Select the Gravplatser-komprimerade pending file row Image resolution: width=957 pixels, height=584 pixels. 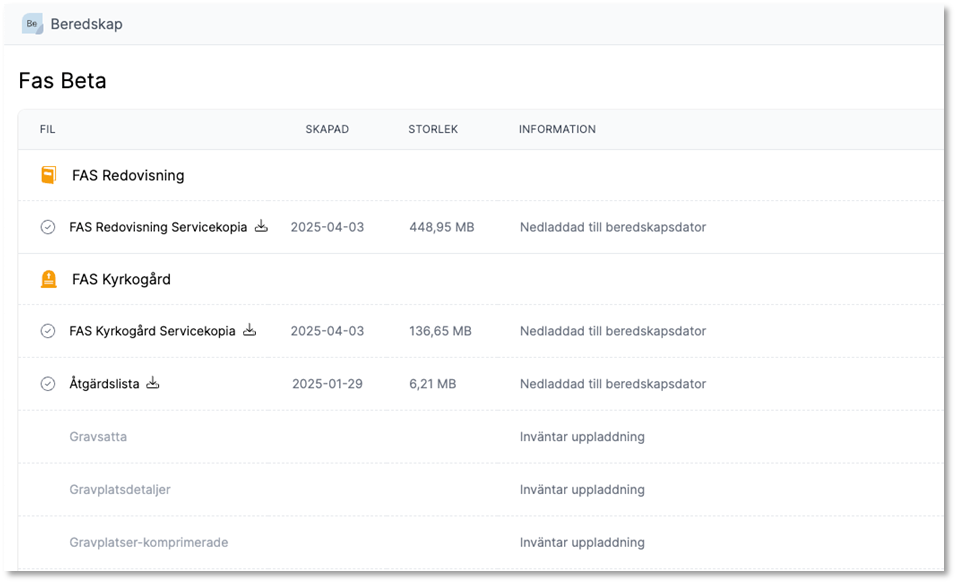pos(481,542)
